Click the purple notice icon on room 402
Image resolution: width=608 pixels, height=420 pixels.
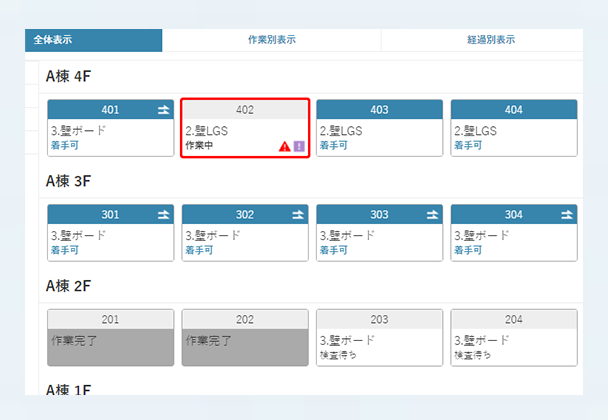tap(299, 146)
